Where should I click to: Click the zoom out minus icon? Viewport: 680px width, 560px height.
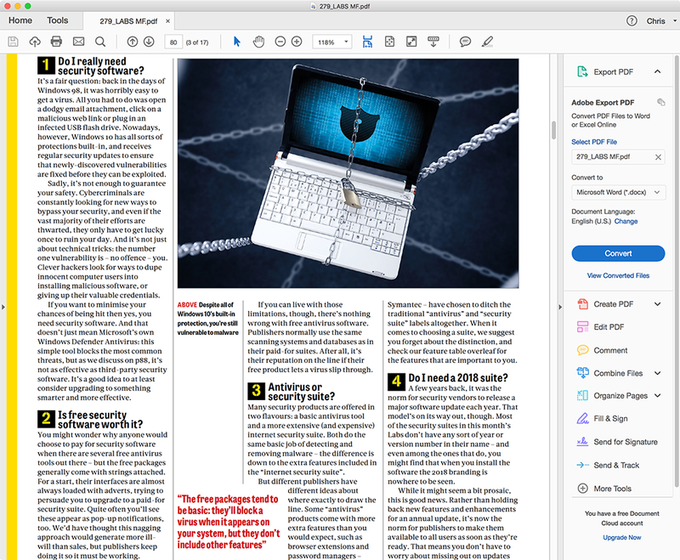[280, 42]
